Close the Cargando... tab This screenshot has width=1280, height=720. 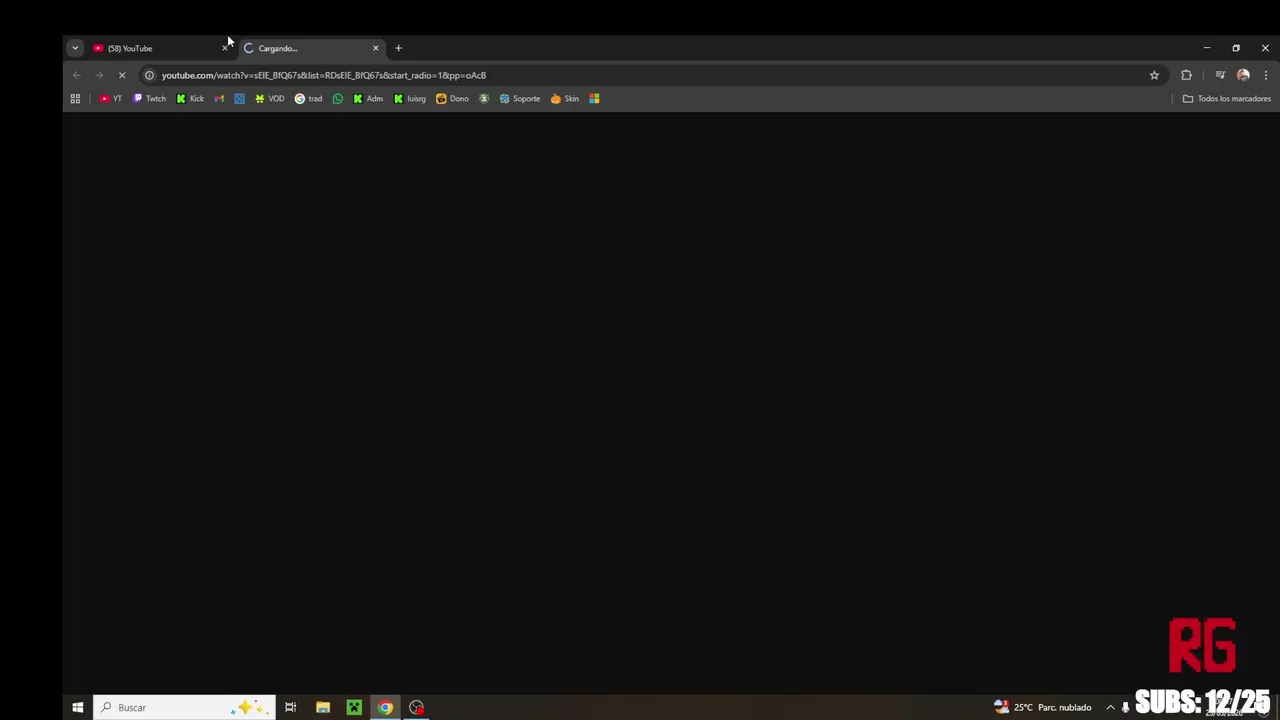coord(376,48)
